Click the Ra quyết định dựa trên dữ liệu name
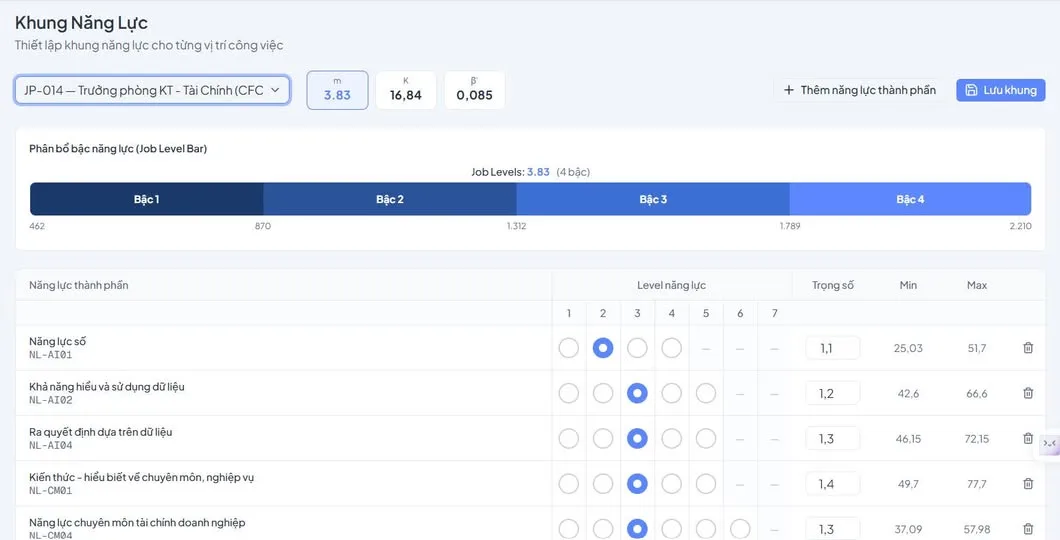This screenshot has height=540, width=1060. click(101, 432)
